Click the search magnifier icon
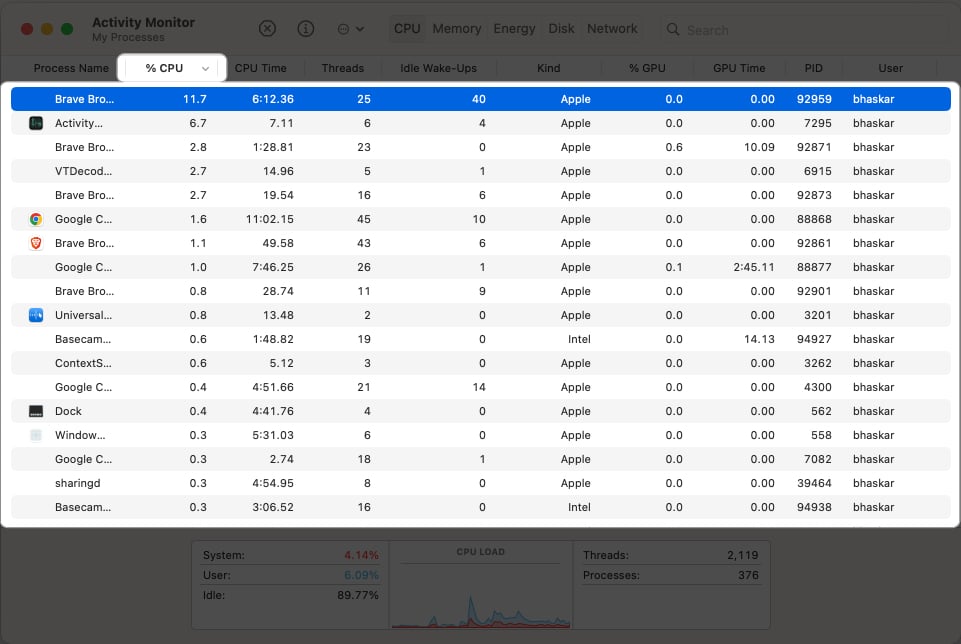 coord(675,31)
